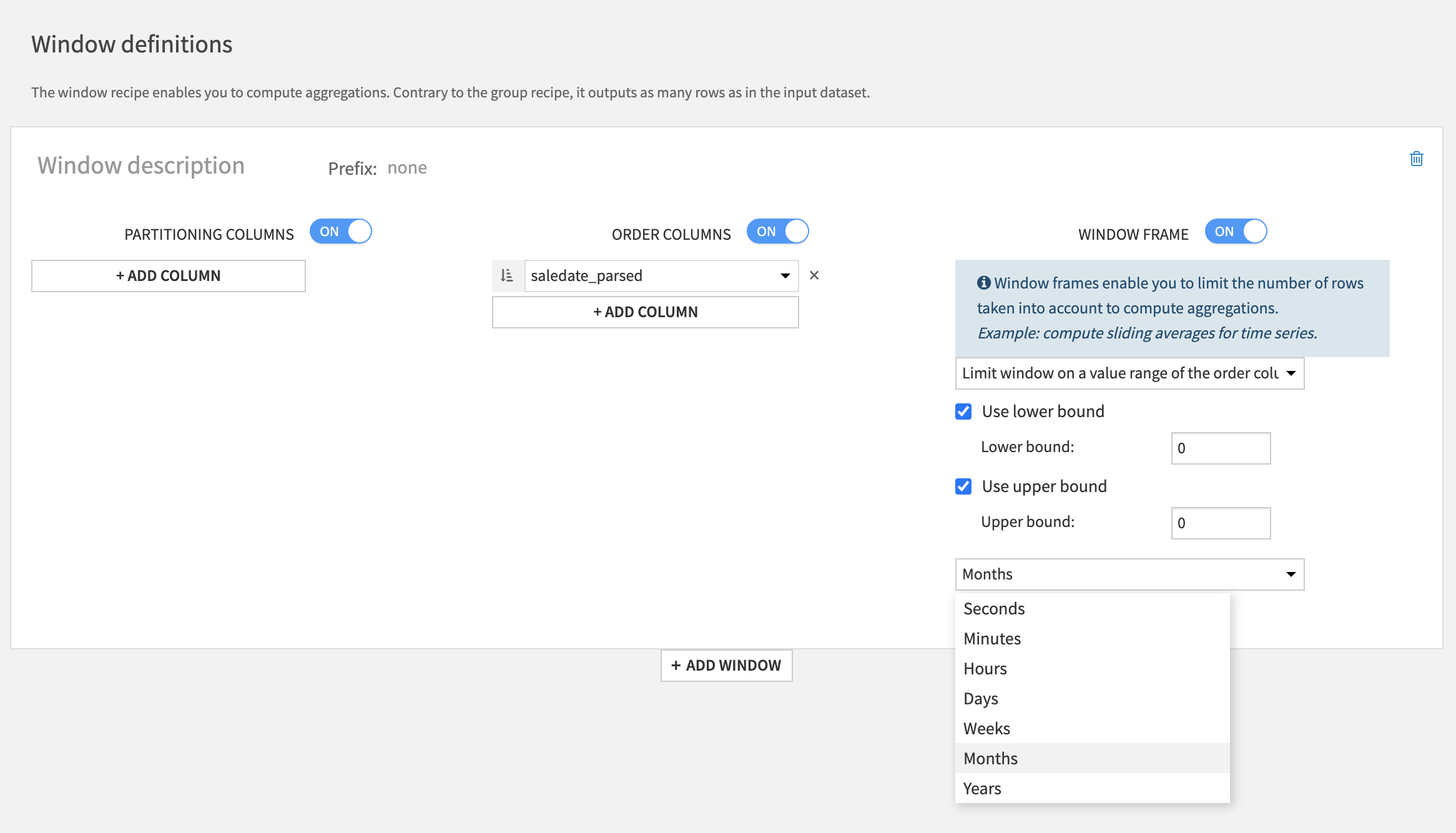
Task: Click the Use lower bound label
Action: click(1043, 412)
